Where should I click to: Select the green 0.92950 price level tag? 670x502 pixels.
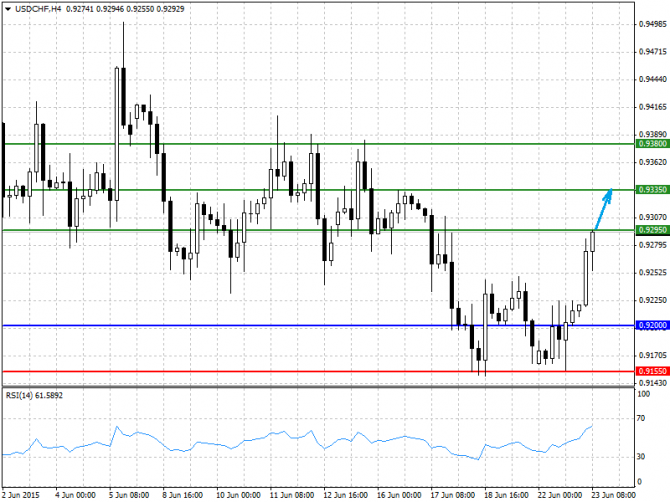coord(652,230)
